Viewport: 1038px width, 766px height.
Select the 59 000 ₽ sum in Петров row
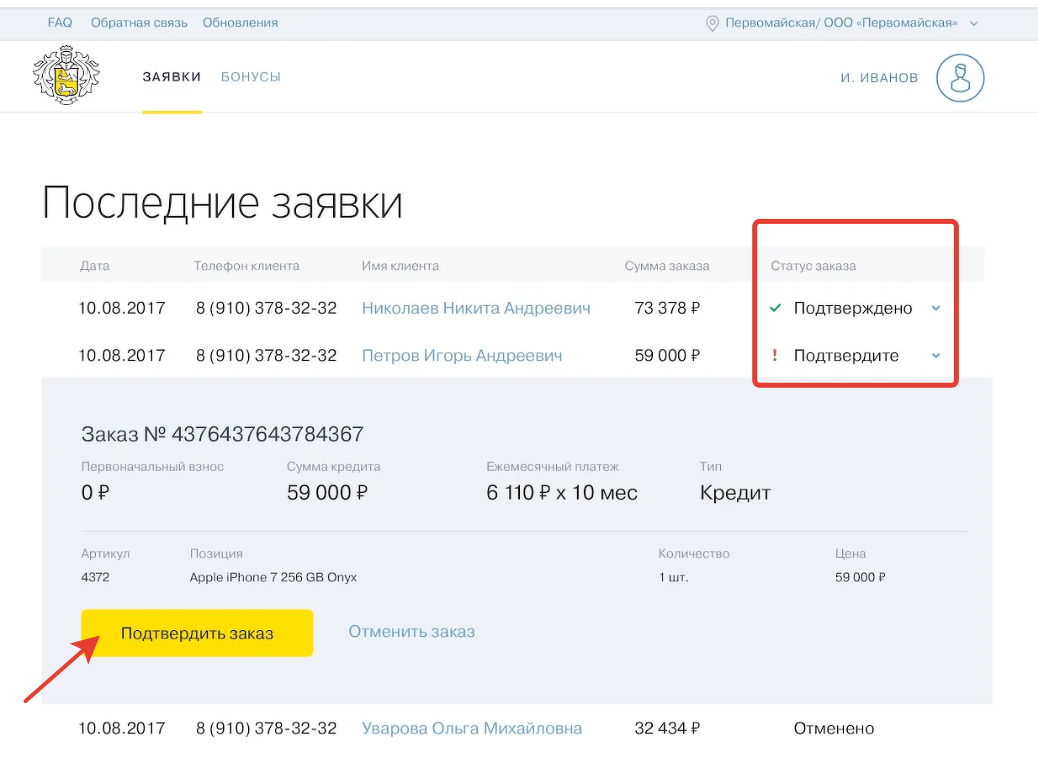click(x=667, y=356)
